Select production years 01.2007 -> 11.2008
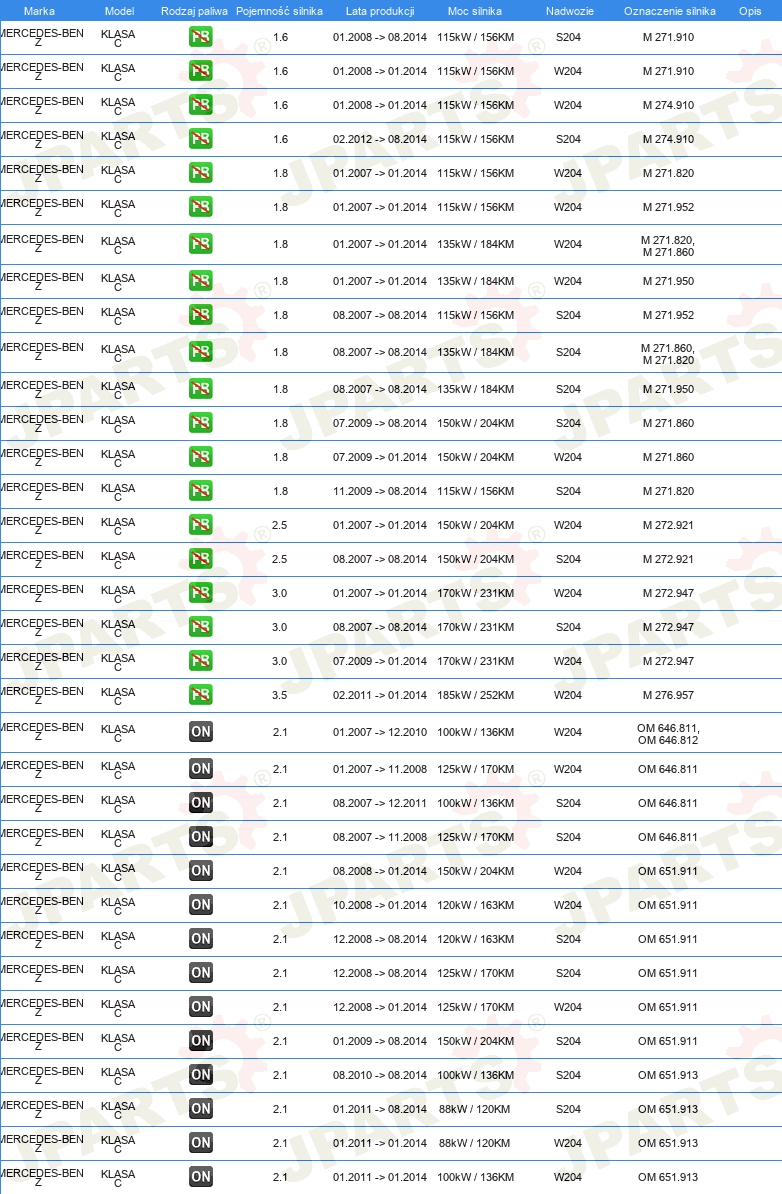Viewport: 782px width, 1194px height. coord(380,769)
